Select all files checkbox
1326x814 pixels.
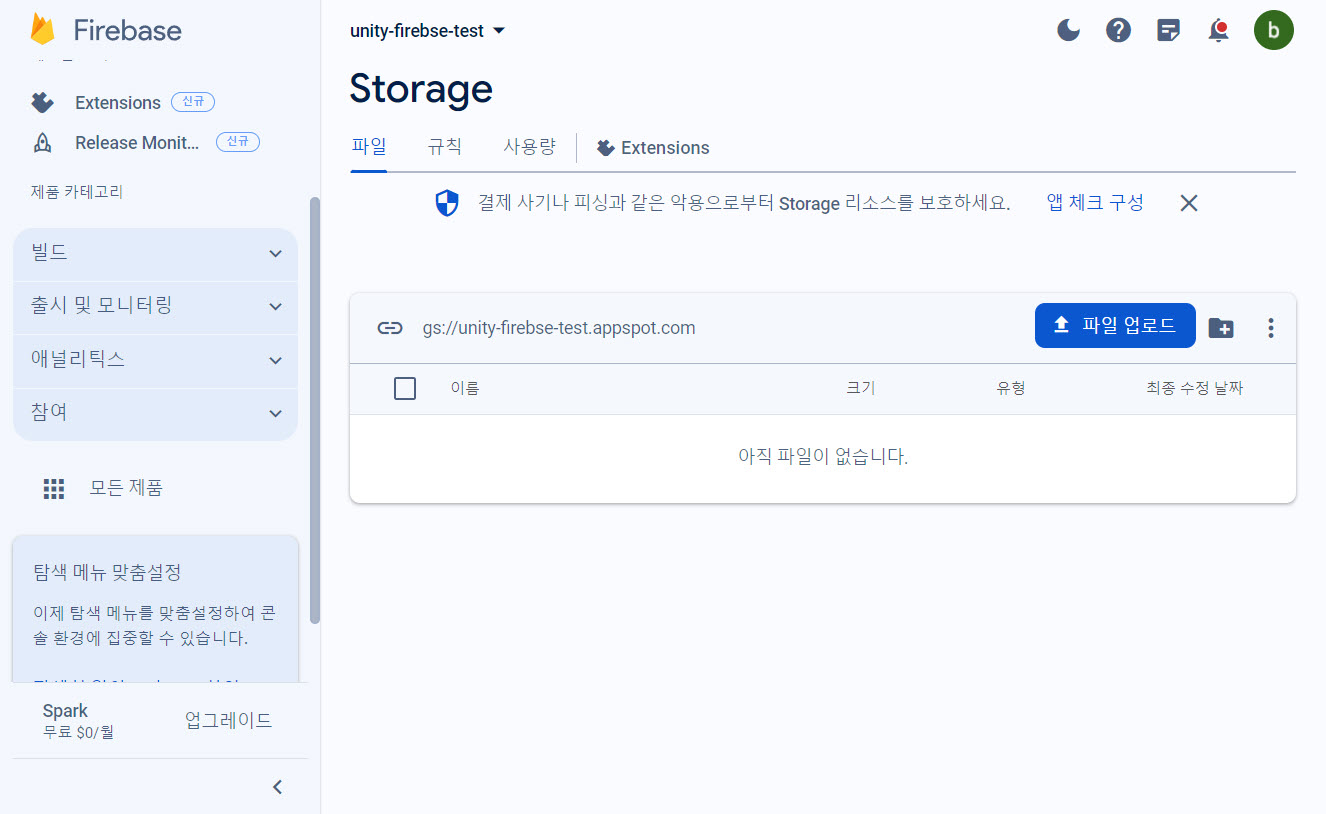pos(405,388)
